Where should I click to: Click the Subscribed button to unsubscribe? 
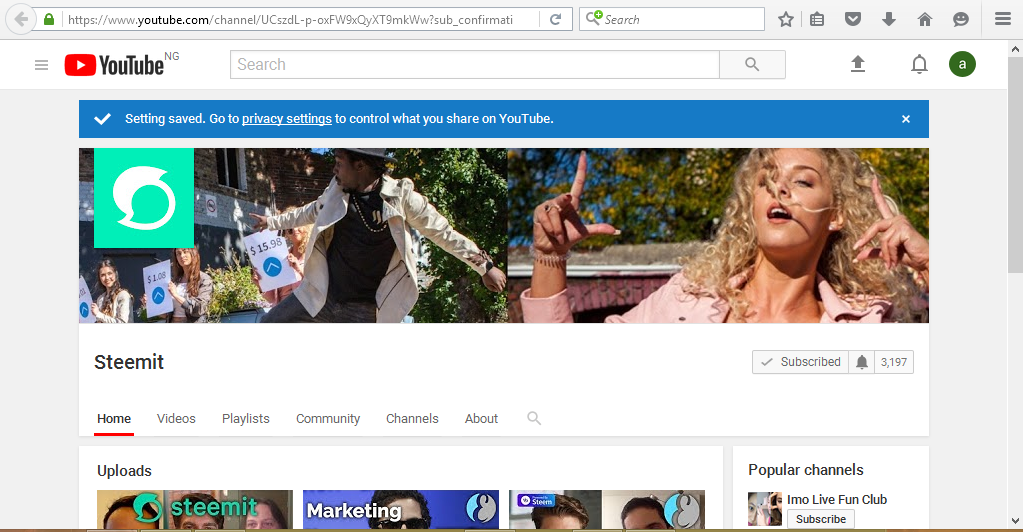[x=801, y=362]
